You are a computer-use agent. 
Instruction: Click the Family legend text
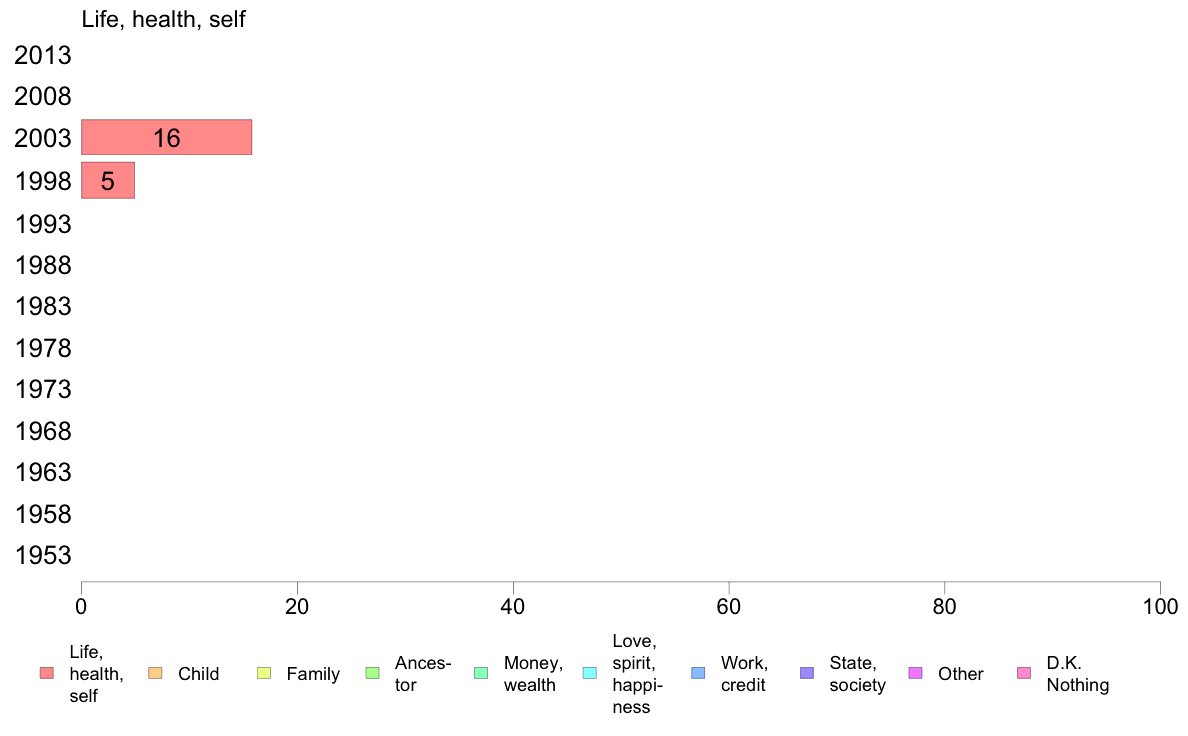click(x=313, y=674)
